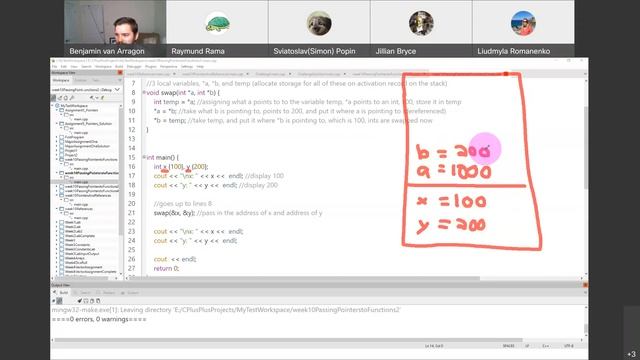Open the Settings menu
The width and height of the screenshot is (640, 360).
pos(187,67)
